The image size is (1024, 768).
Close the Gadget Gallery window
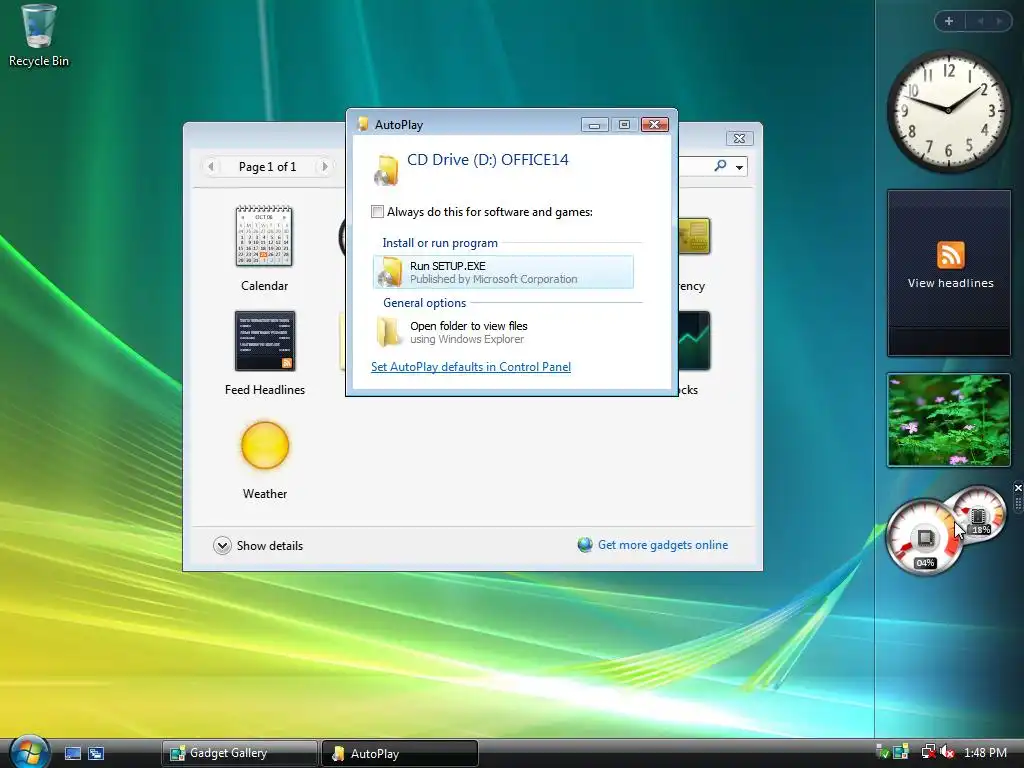[x=739, y=138]
